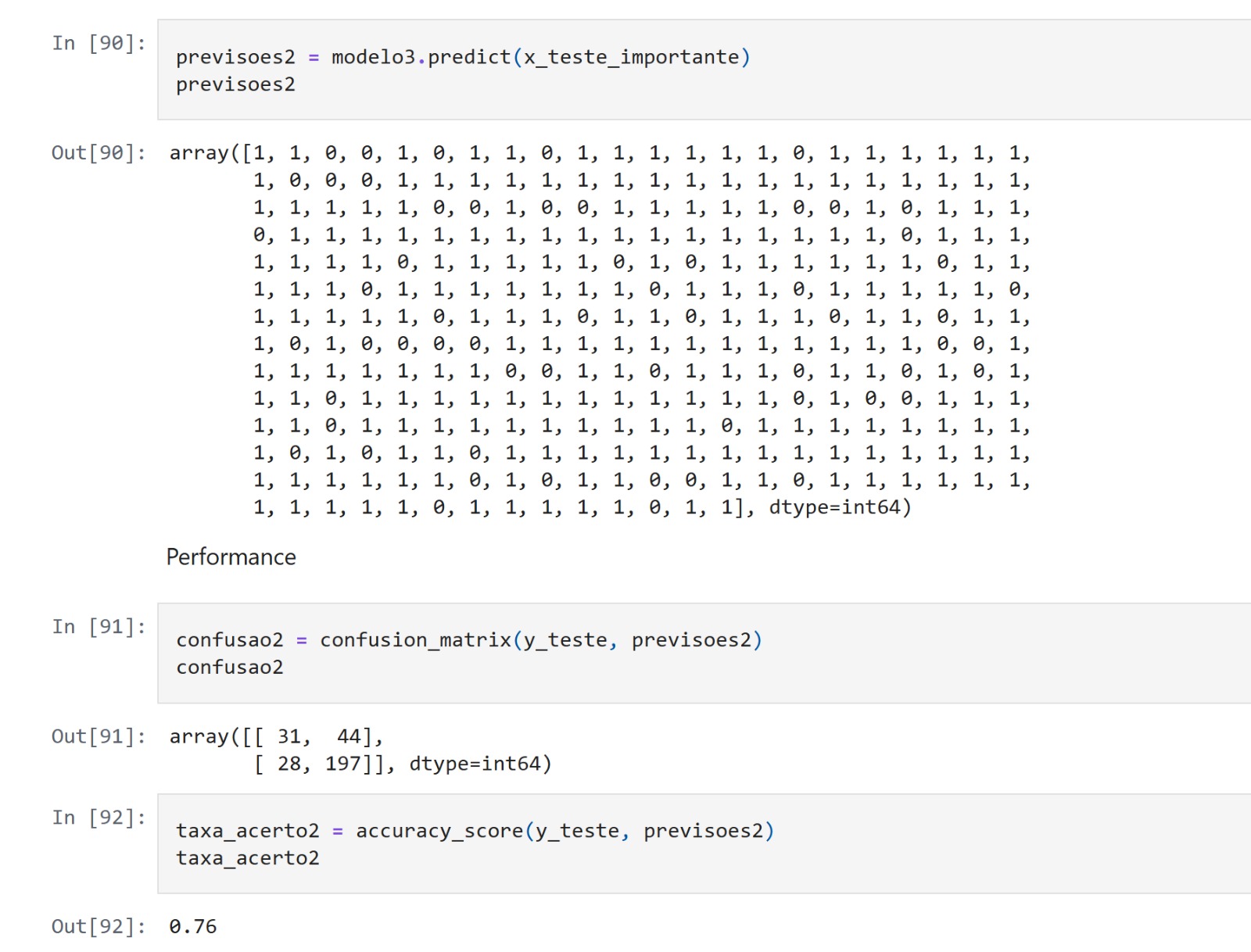
Task: Click 'dtype=int64' at end of predictions array
Action: (x=835, y=507)
